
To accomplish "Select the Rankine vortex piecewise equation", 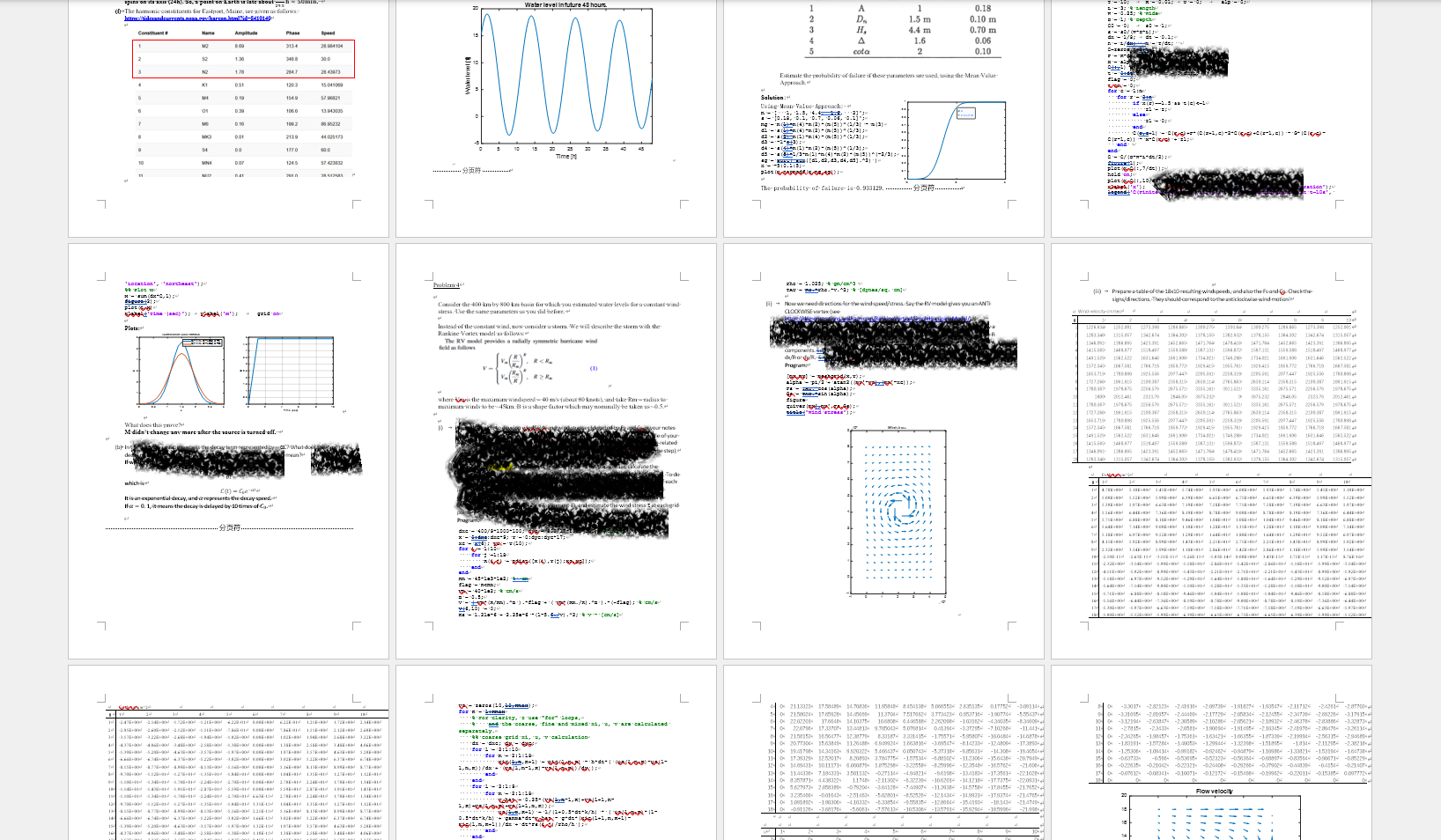I will 519,368.
